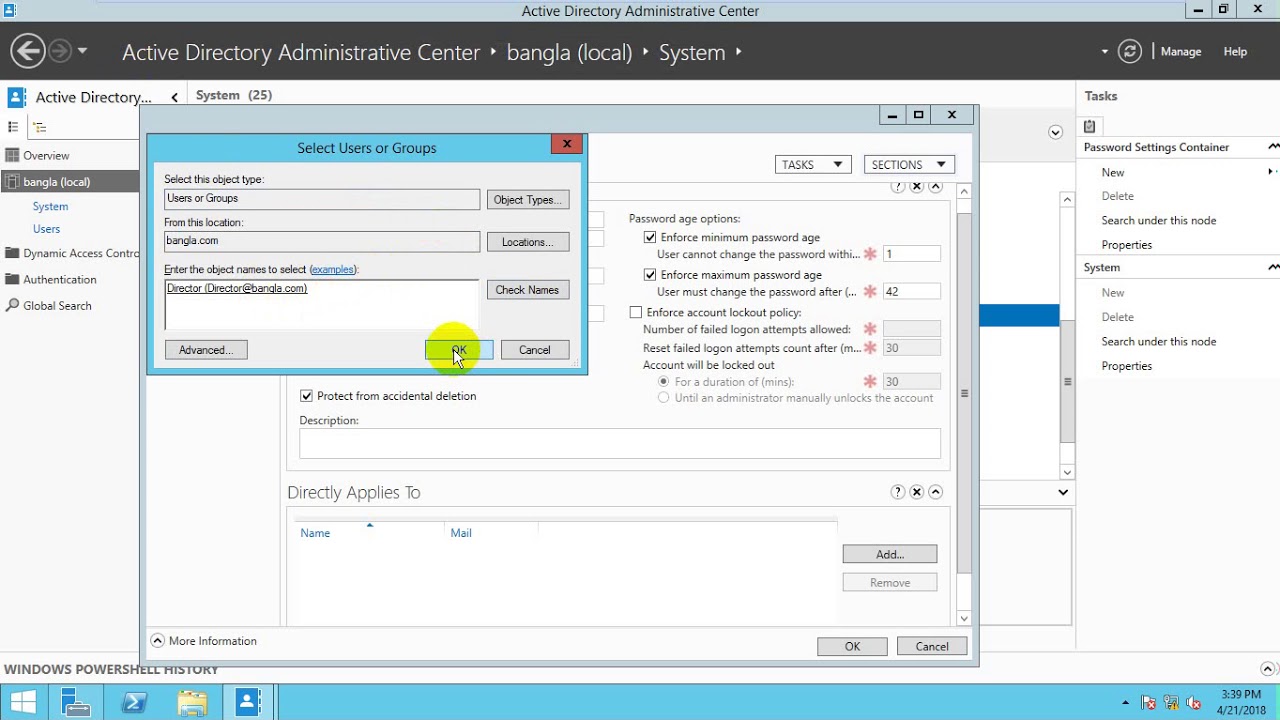Click the forward navigation arrow
Screen dimensions: 1280x720
pyautogui.click(x=60, y=51)
